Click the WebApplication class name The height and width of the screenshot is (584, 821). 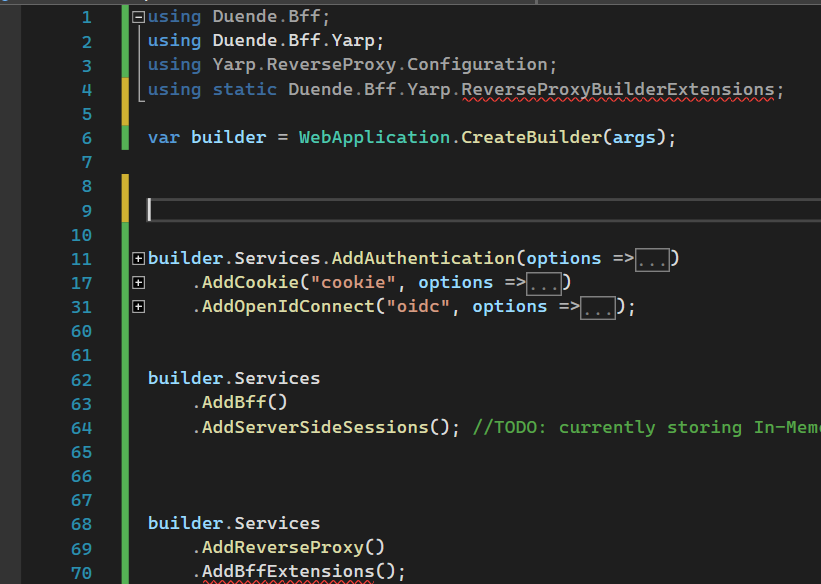click(x=374, y=138)
